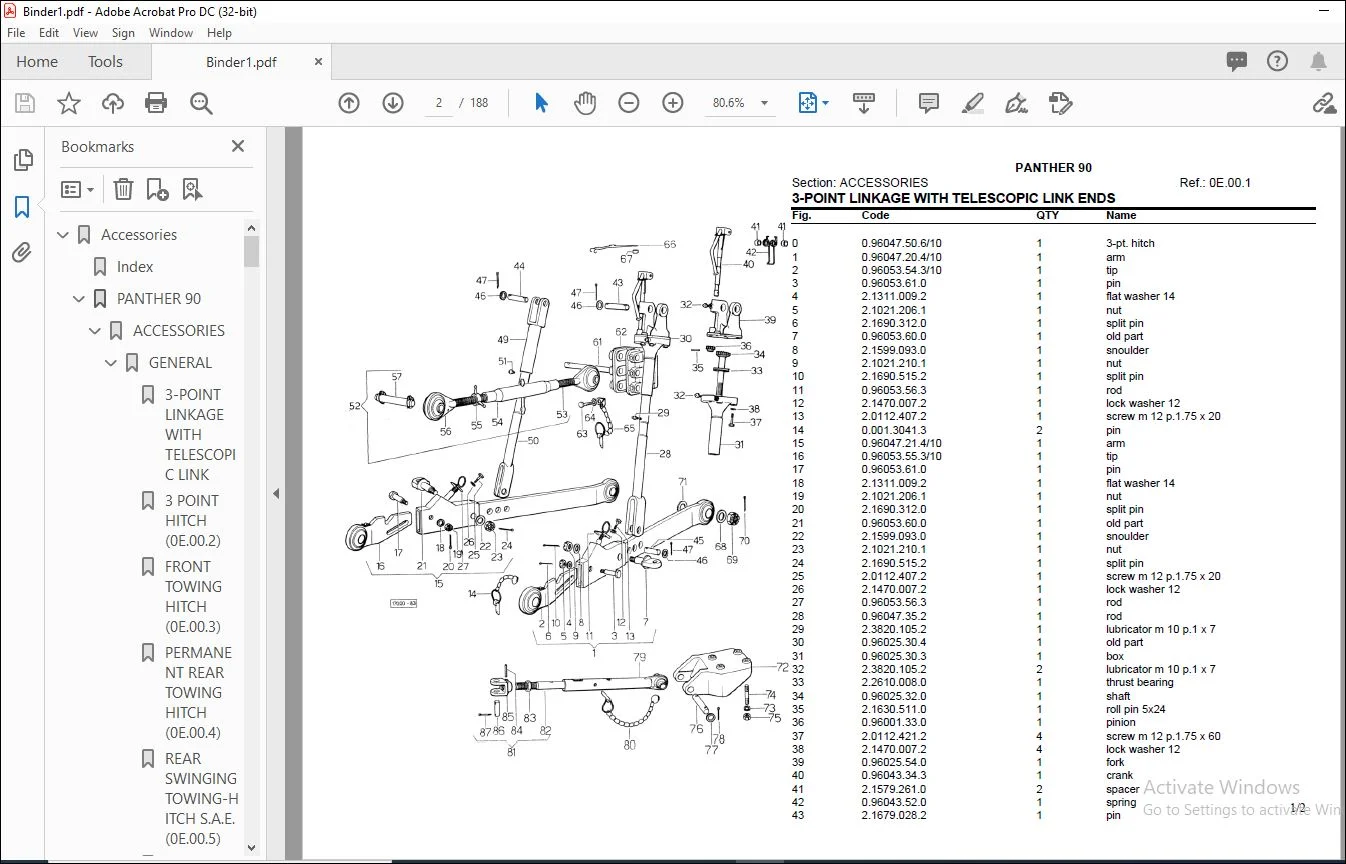Open PERMANENT REAR TOWING HITCH bookmark
Viewport: 1346px width, 864px height.
[x=198, y=693]
